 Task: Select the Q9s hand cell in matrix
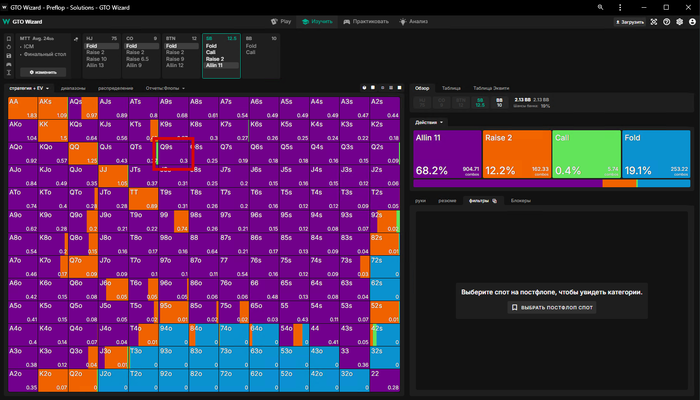(172, 153)
